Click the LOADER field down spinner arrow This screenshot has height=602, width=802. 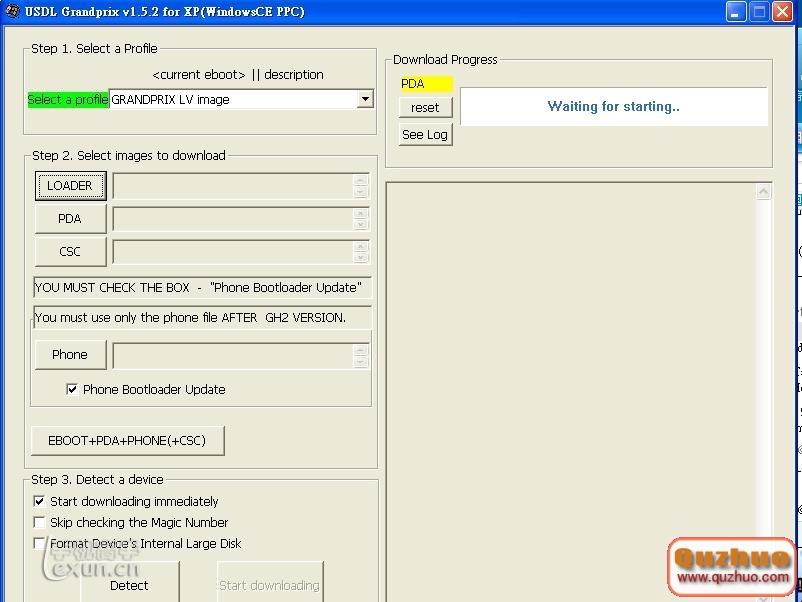tap(361, 192)
